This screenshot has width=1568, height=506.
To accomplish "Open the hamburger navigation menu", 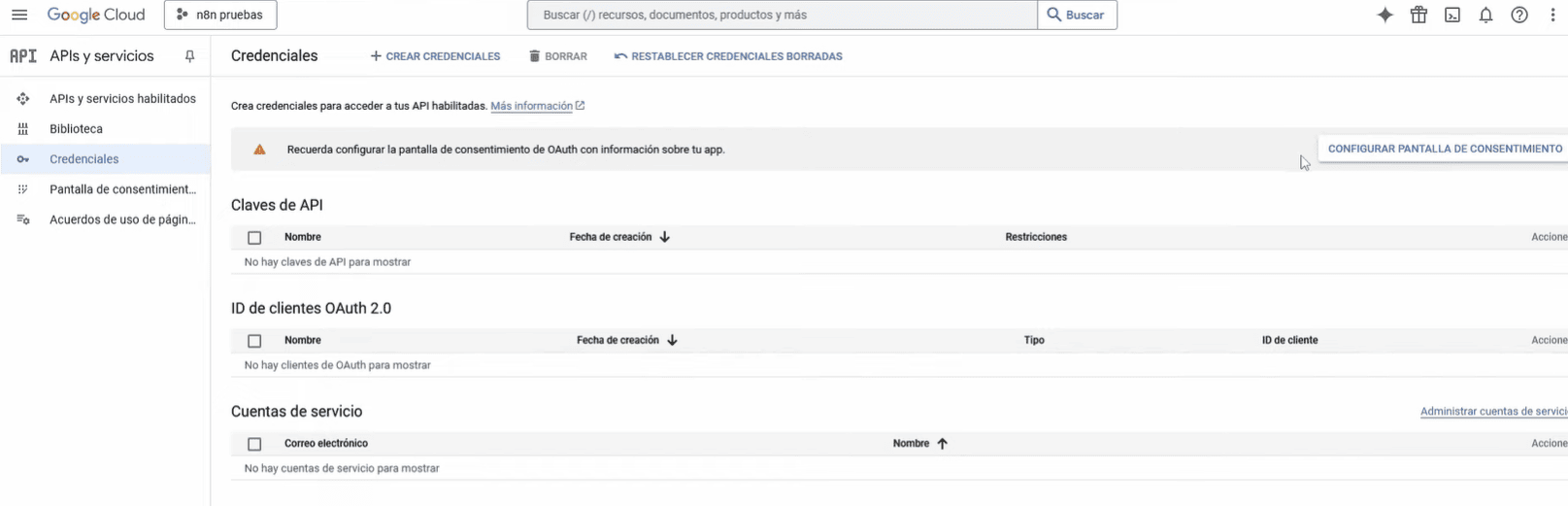I will [19, 16].
